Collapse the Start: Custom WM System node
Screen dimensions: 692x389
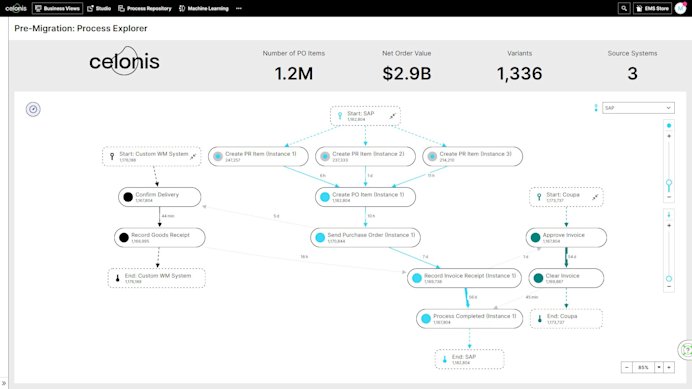pyautogui.click(x=193, y=156)
